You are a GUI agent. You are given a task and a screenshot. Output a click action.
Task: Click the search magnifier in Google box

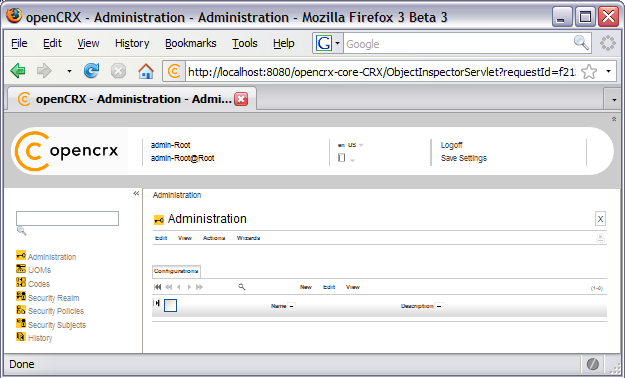pyautogui.click(x=581, y=43)
